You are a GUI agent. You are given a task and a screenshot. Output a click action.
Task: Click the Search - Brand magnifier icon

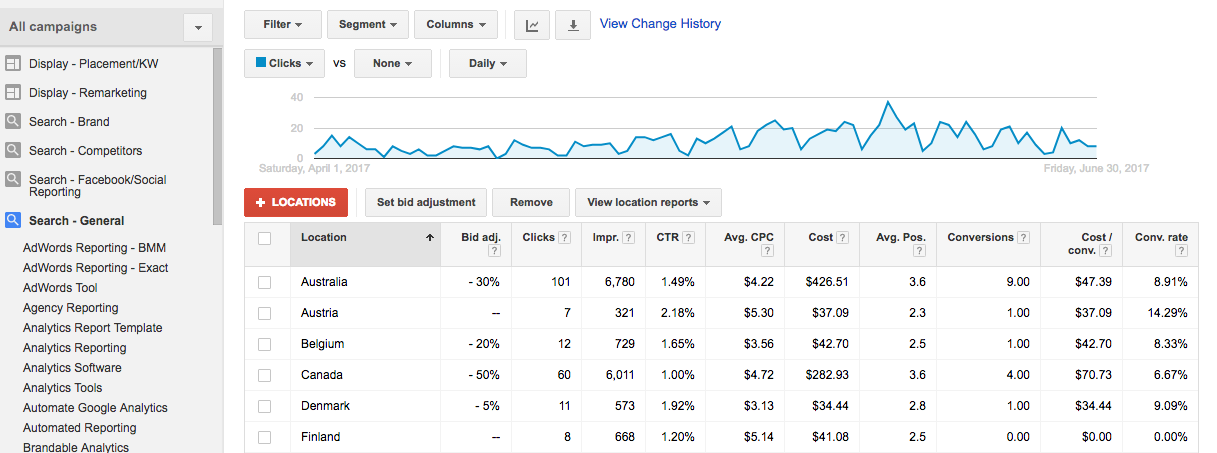tap(13, 122)
